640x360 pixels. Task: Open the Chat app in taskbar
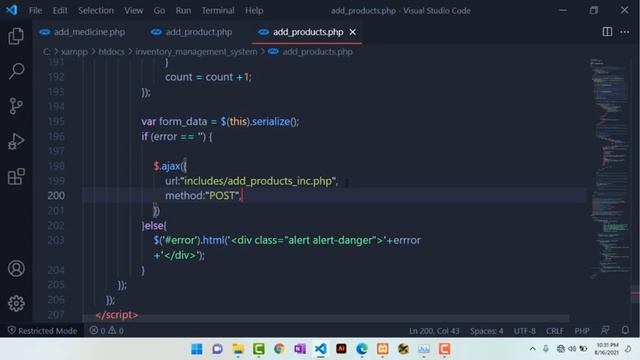tap(217, 349)
